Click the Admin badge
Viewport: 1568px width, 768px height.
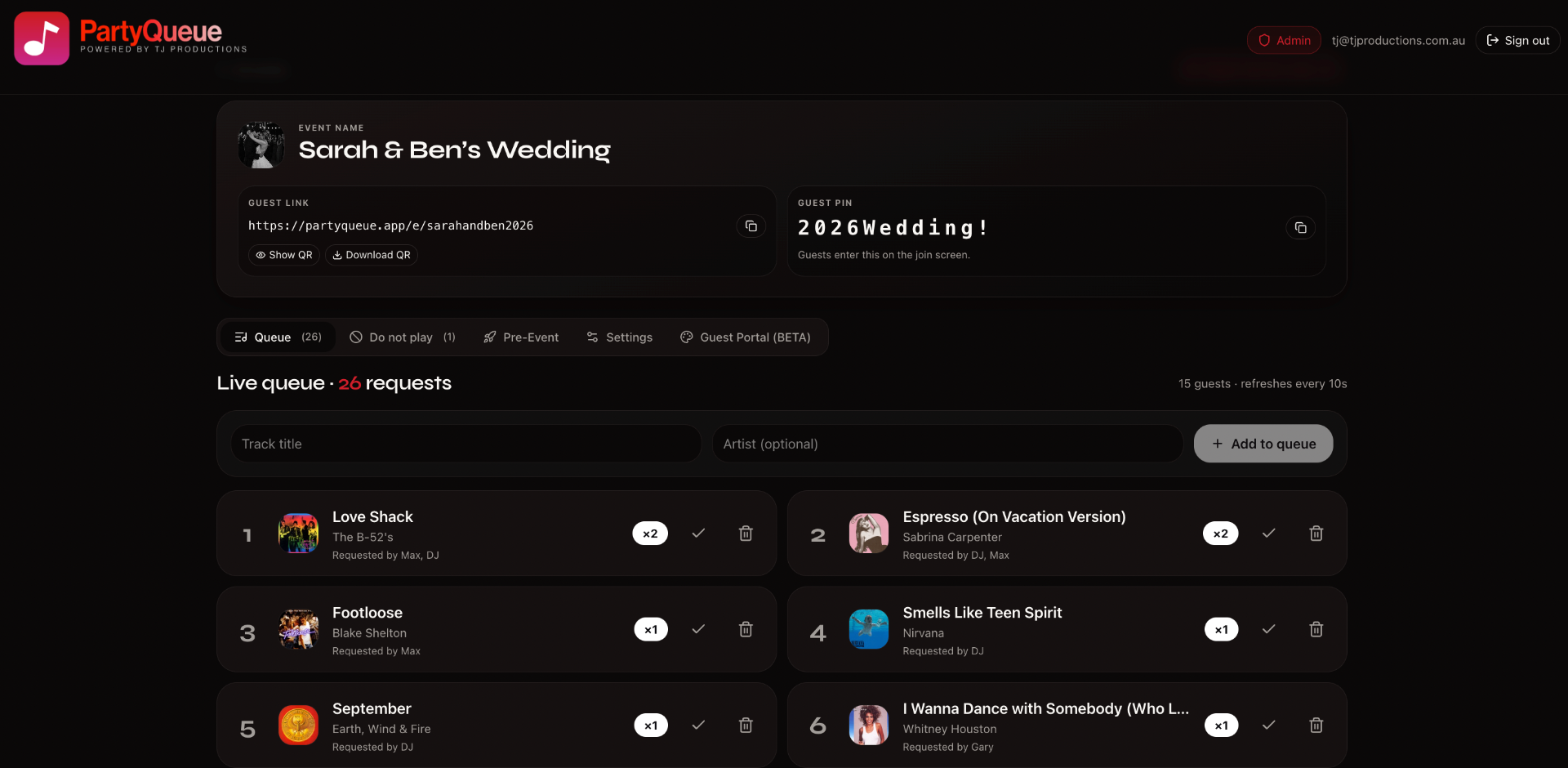click(x=1284, y=40)
